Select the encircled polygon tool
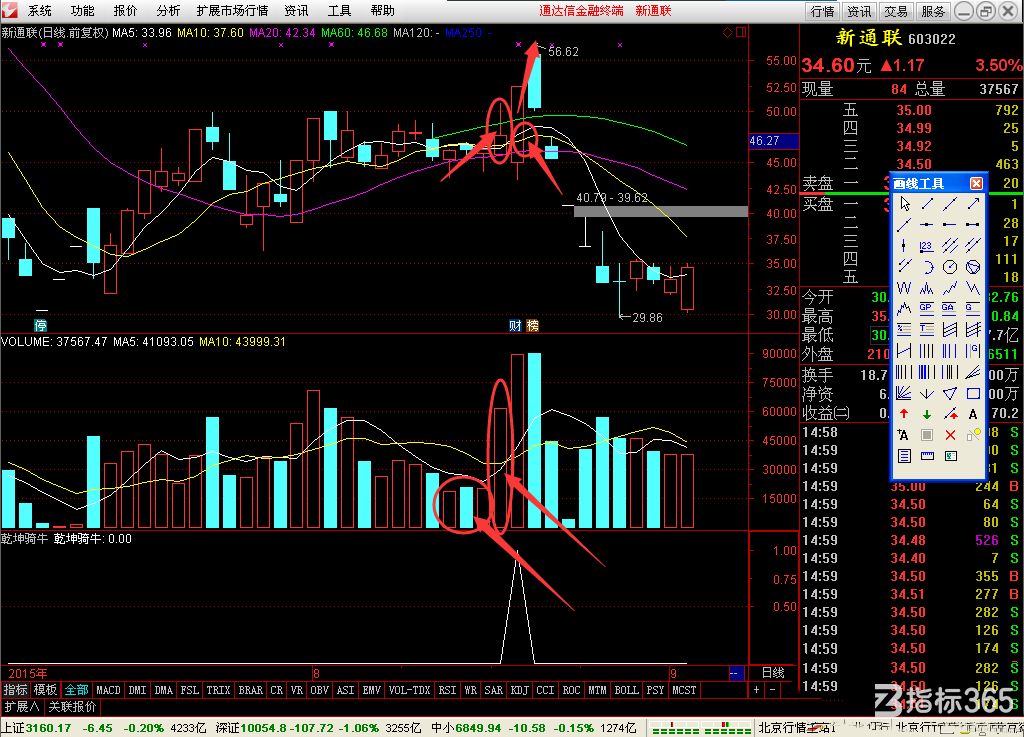 click(x=973, y=267)
